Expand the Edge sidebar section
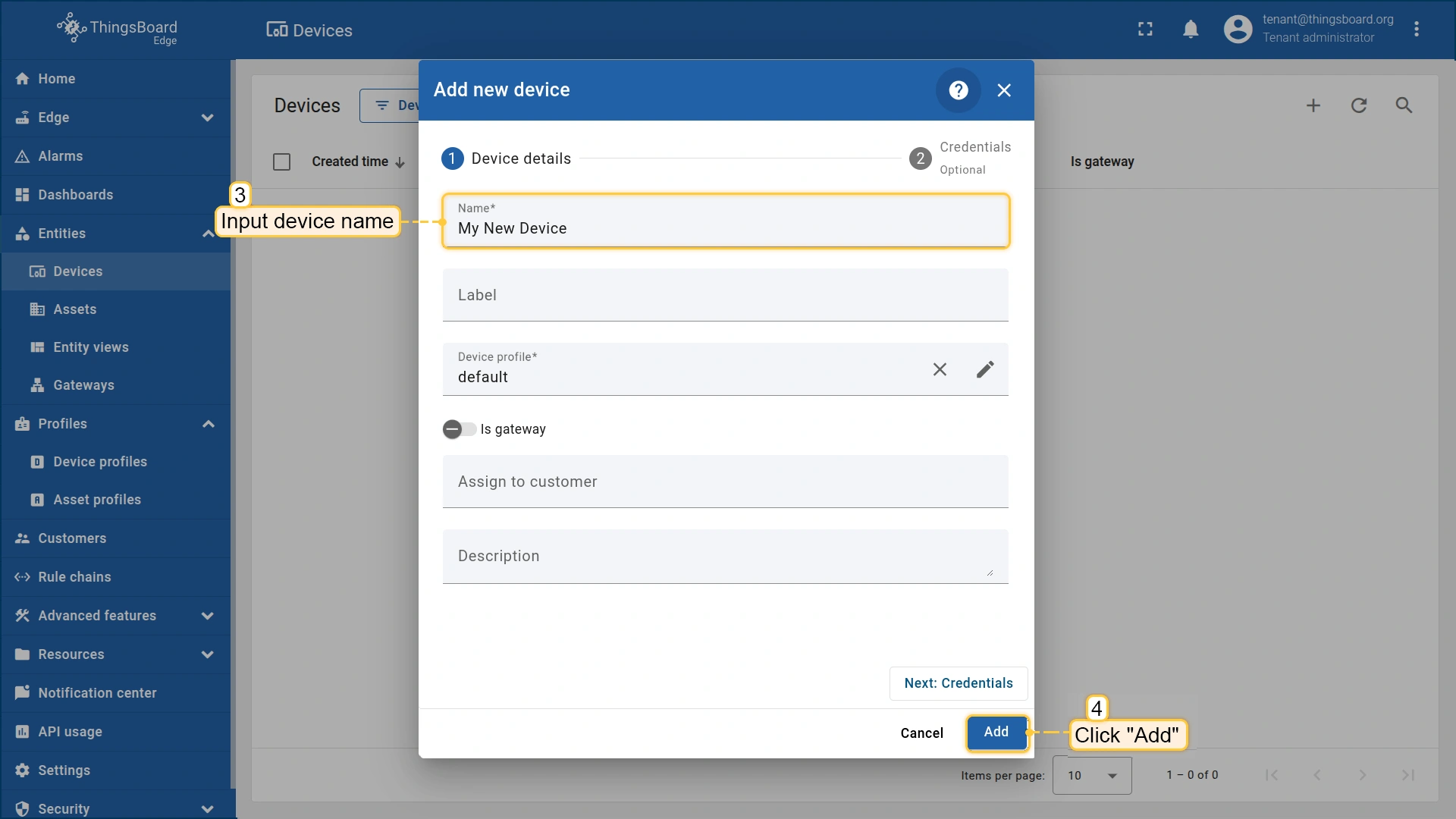 pos(207,118)
